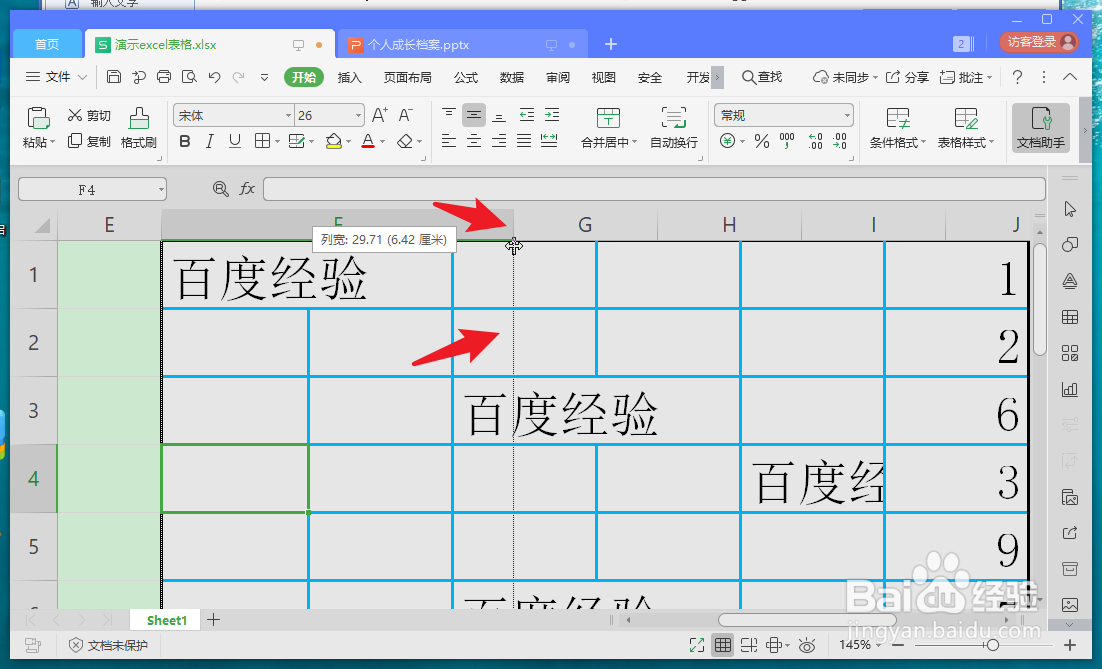
Task: Click the Print icon
Action: [164, 77]
